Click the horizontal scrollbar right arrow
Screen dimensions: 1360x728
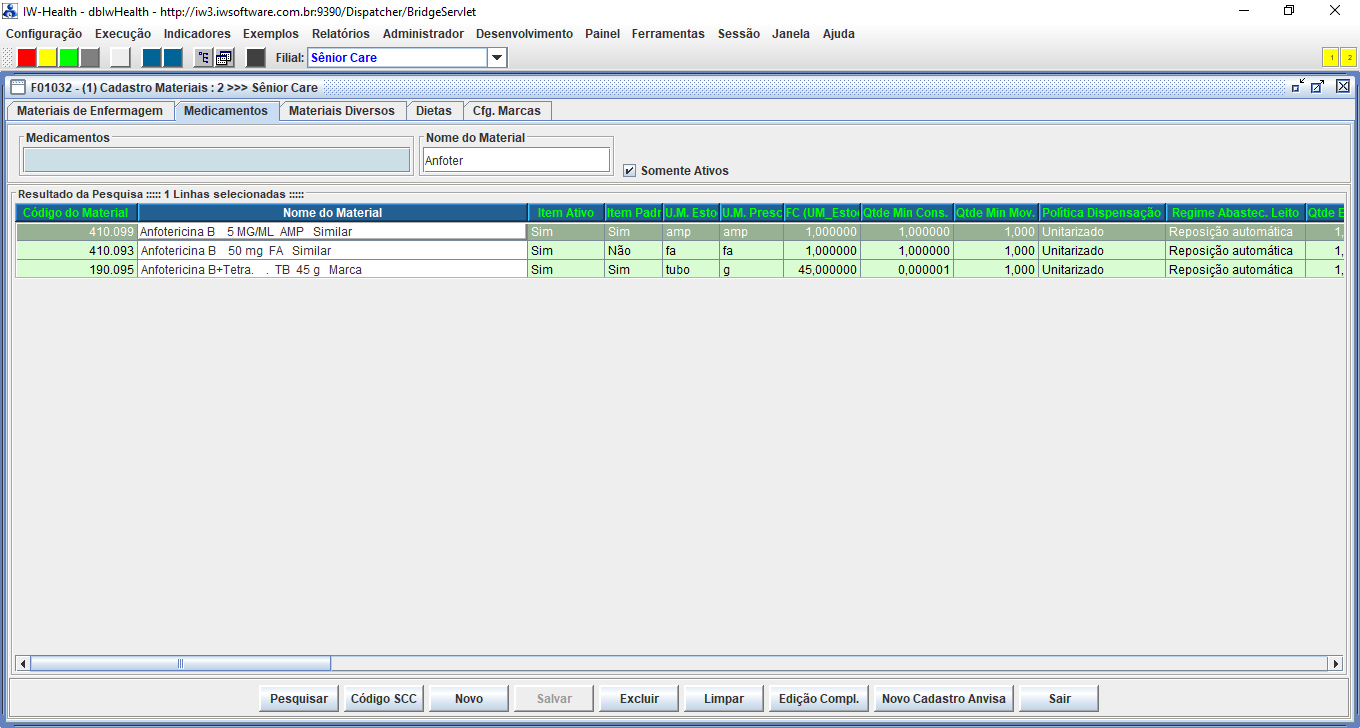[x=1334, y=663]
